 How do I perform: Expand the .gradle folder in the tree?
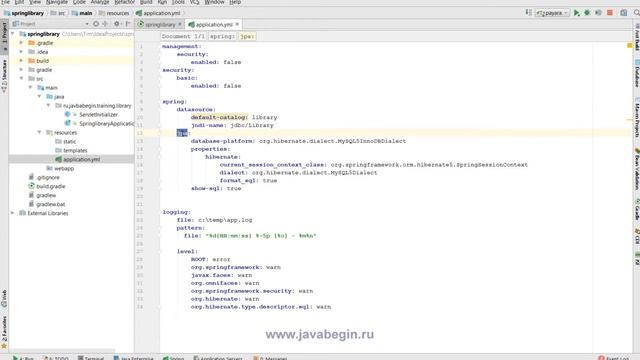(22, 43)
